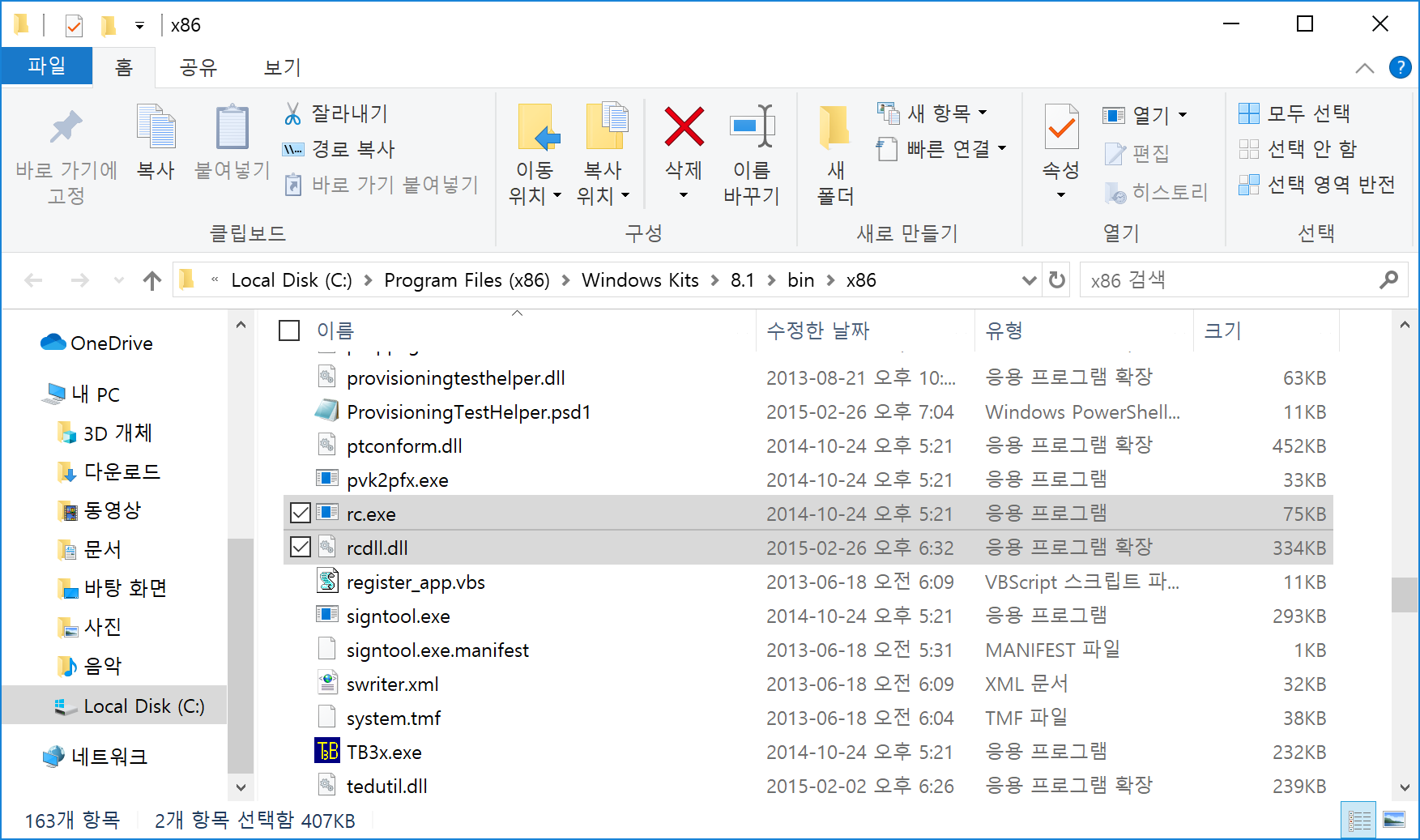Image resolution: width=1420 pixels, height=840 pixels.
Task: Open the Open (열기) dropdown arrow
Action: pos(1183,115)
